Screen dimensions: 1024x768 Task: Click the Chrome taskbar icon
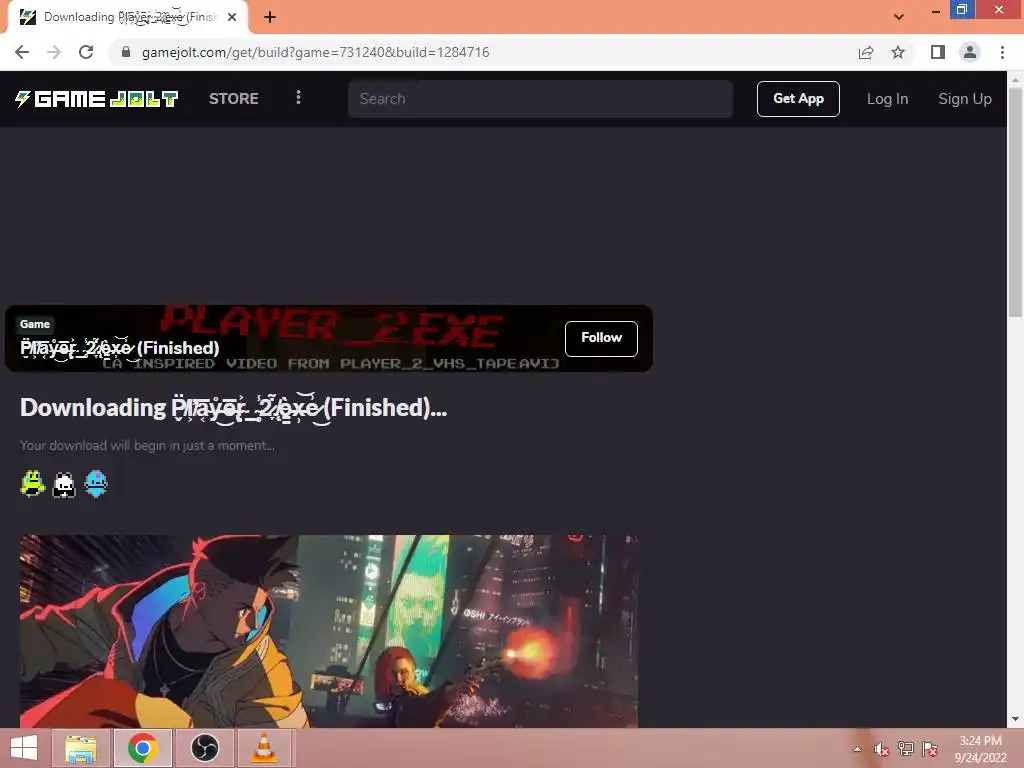[142, 748]
